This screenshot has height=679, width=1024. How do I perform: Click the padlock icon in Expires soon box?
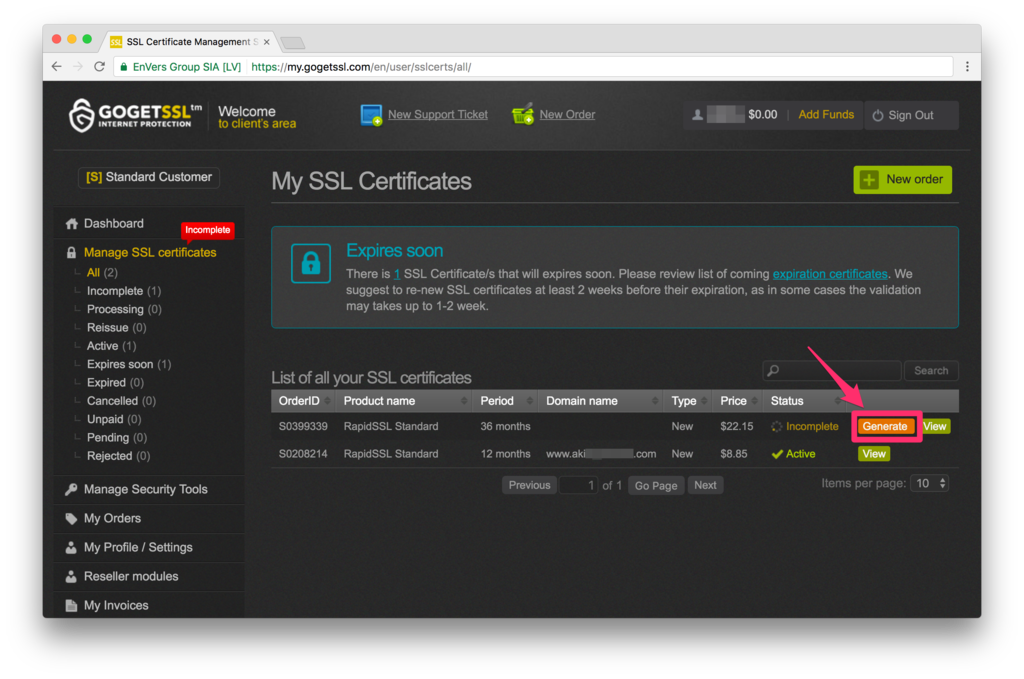click(311, 263)
